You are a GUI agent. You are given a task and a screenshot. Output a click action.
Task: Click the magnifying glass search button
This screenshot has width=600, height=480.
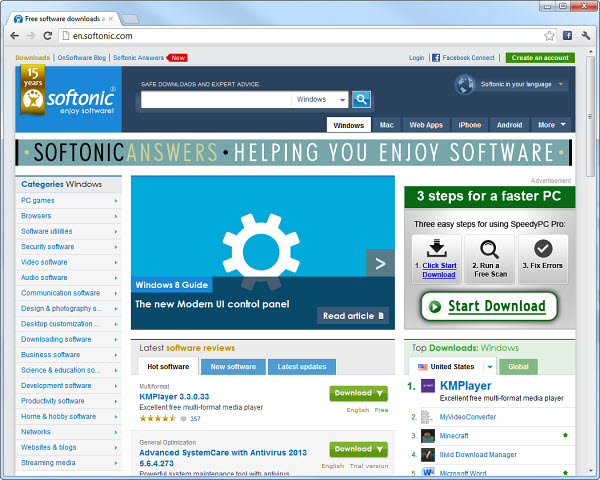click(362, 99)
